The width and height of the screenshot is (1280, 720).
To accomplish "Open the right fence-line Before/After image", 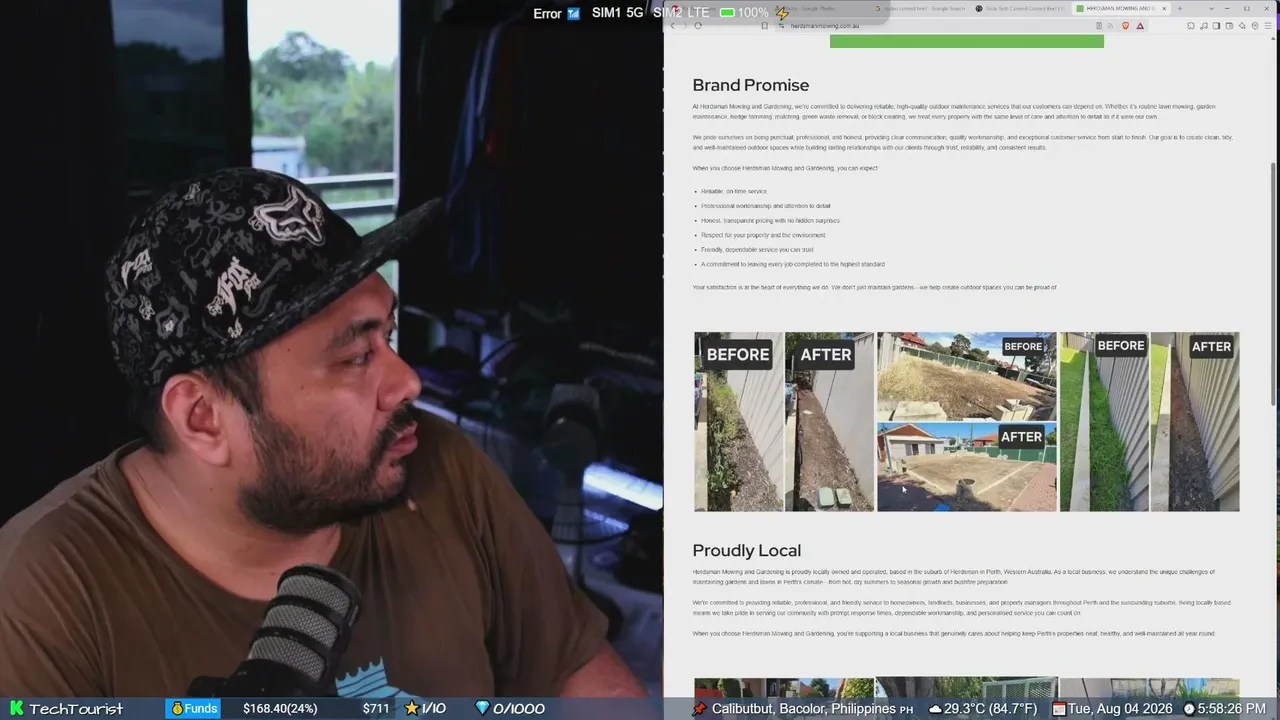I will tap(1150, 422).
